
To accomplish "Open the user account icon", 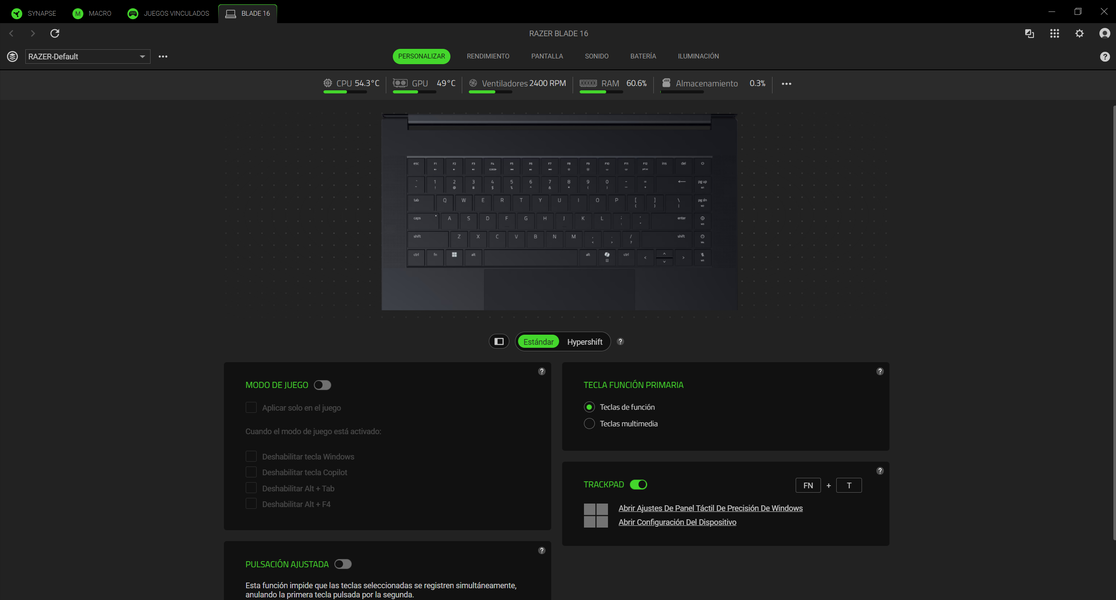I will click(1104, 33).
